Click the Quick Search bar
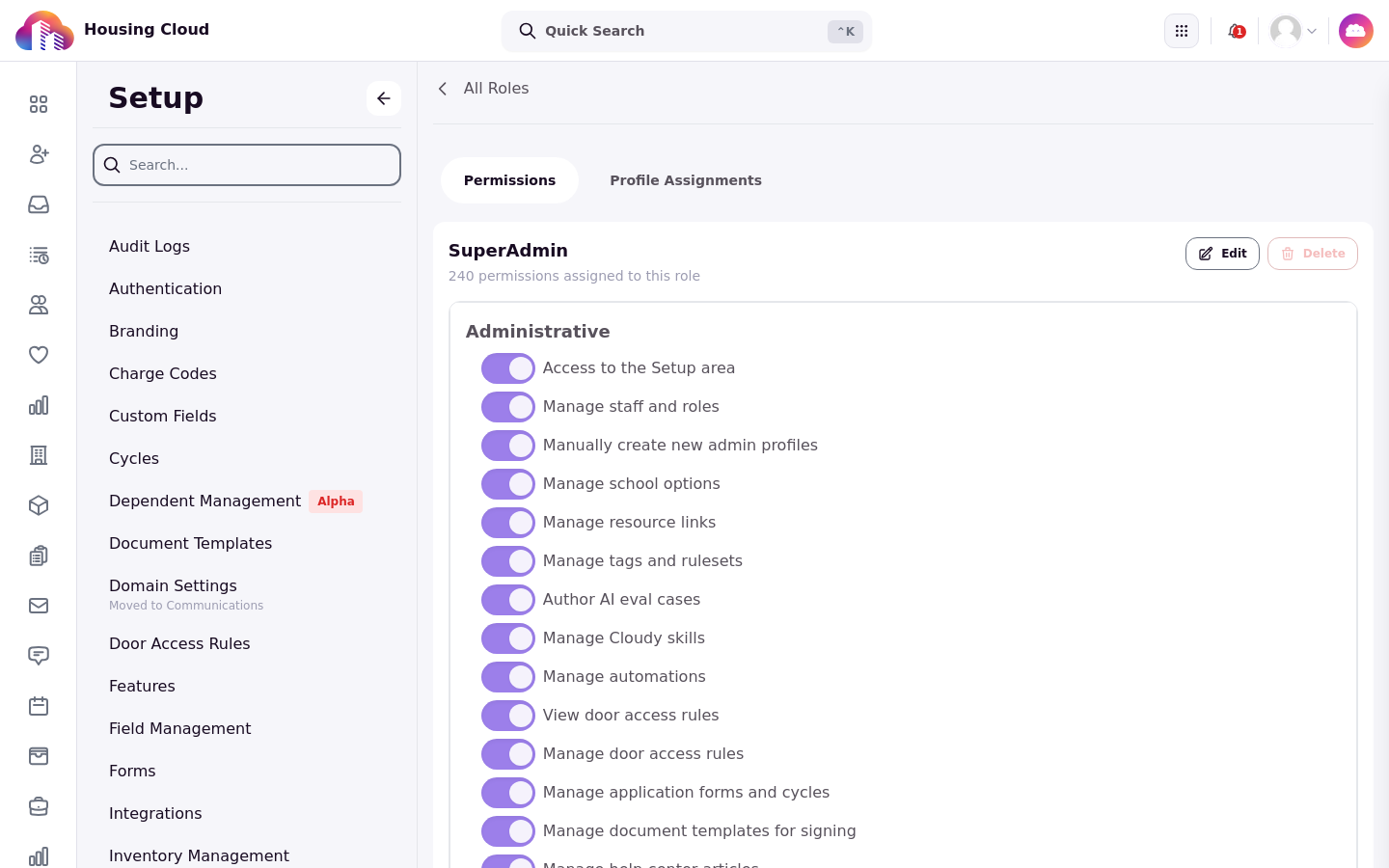1389x868 pixels. tap(687, 31)
